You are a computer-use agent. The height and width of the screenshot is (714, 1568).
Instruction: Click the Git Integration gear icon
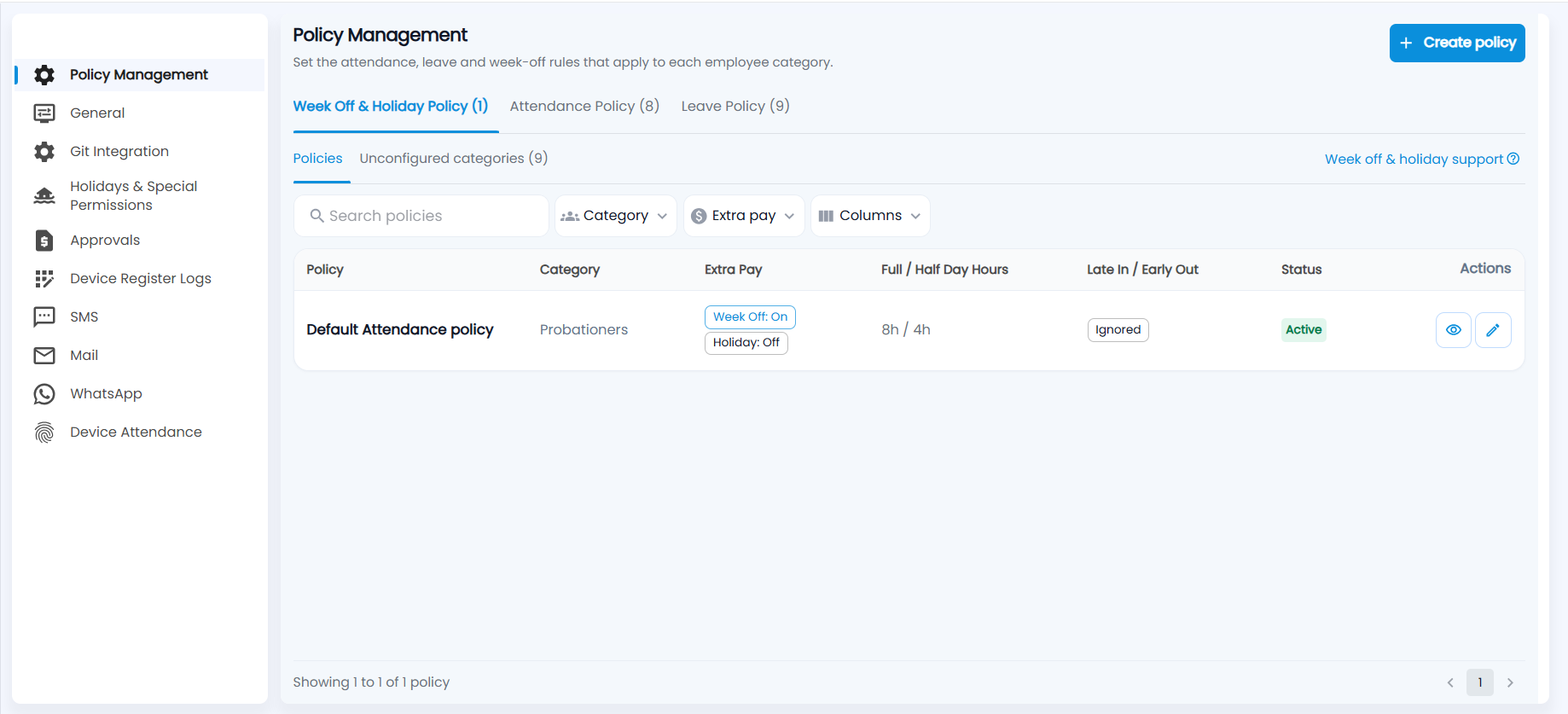(44, 152)
